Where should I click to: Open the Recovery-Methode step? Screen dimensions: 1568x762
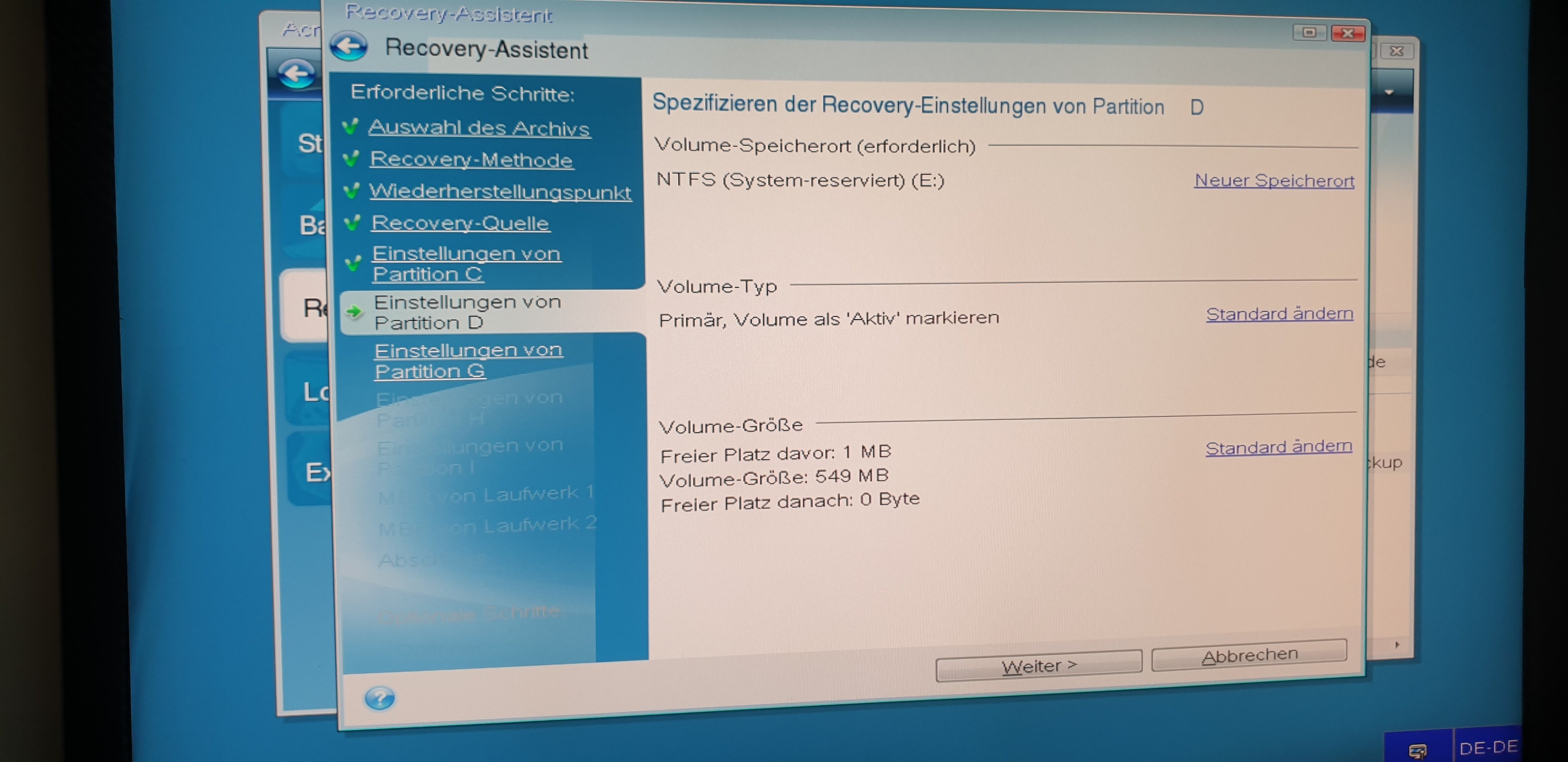[471, 160]
